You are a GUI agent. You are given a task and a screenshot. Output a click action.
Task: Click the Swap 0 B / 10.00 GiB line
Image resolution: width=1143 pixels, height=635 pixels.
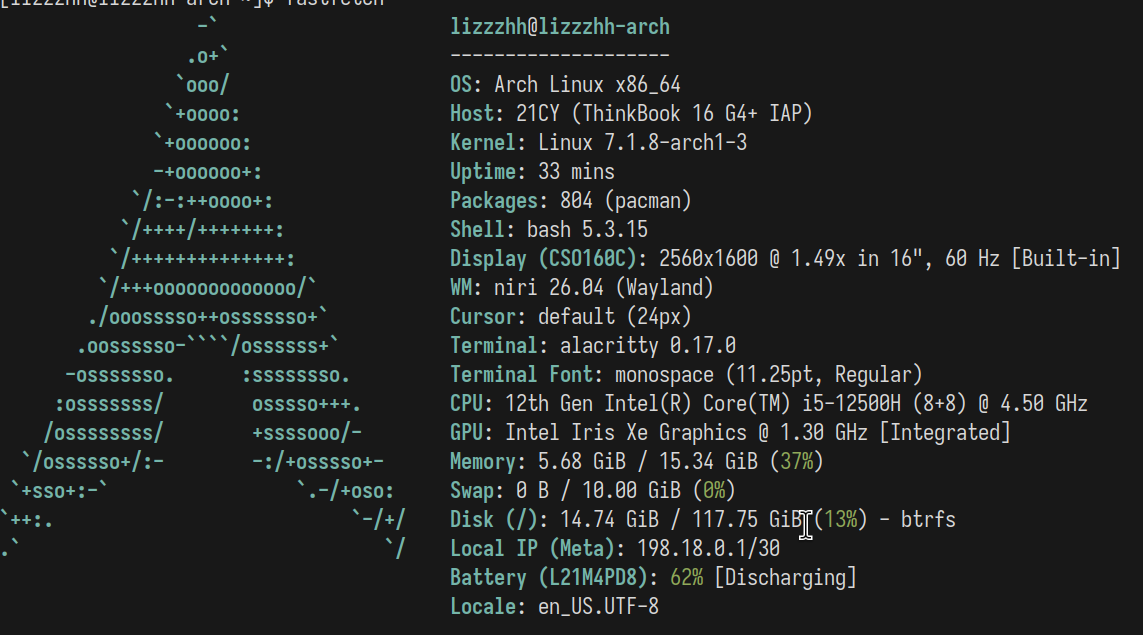pos(593,491)
